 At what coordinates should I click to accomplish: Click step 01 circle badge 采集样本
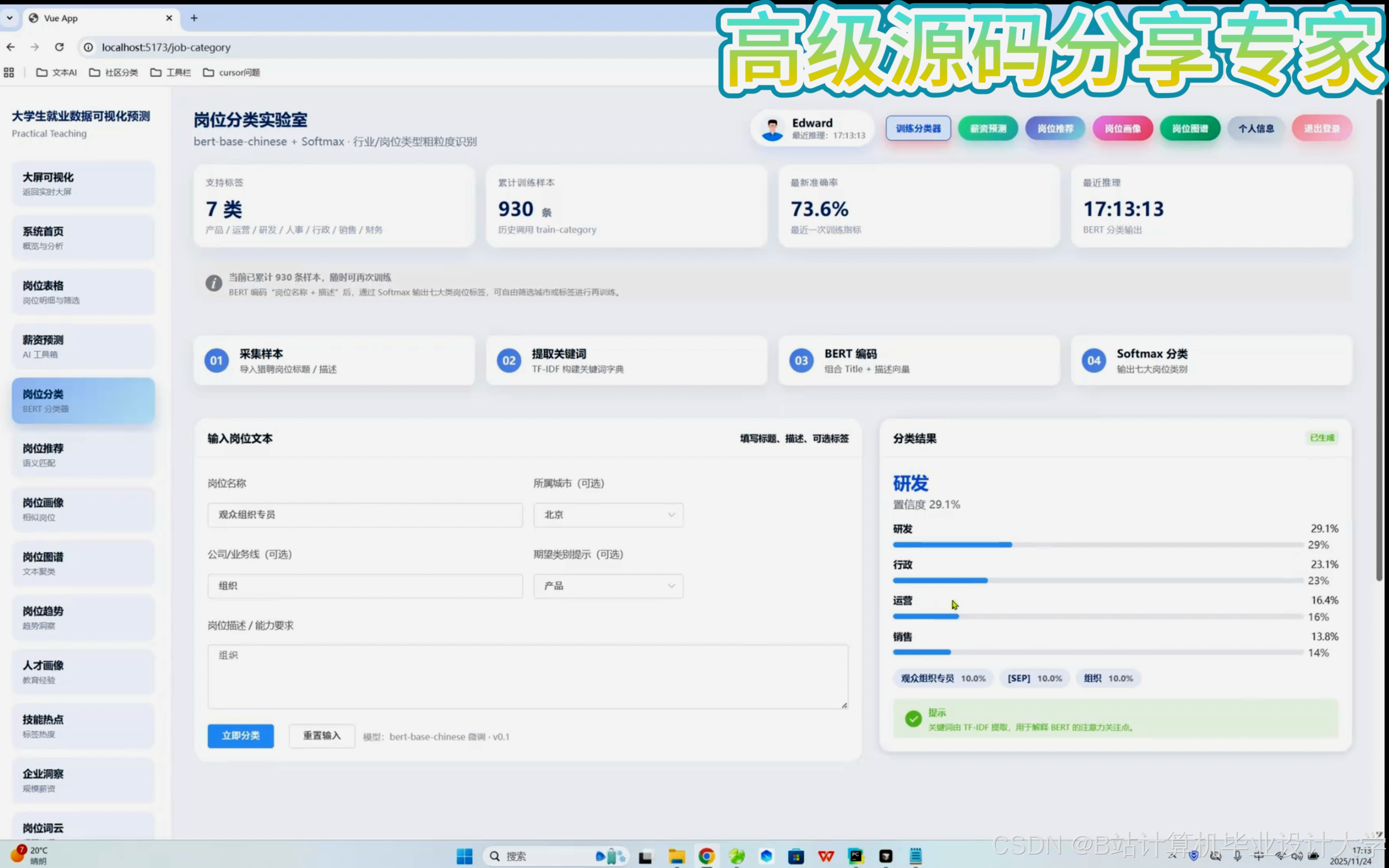tap(216, 360)
